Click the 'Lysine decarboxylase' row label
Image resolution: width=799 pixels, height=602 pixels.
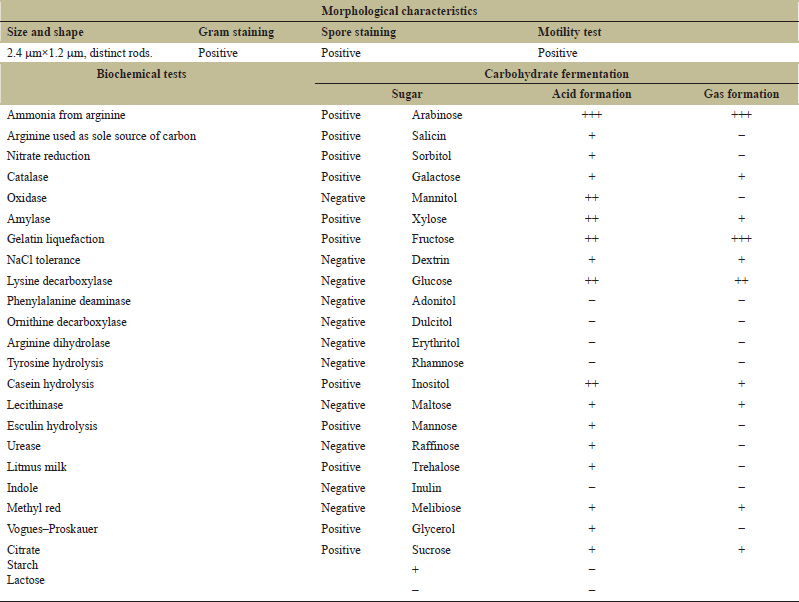[x=59, y=281]
